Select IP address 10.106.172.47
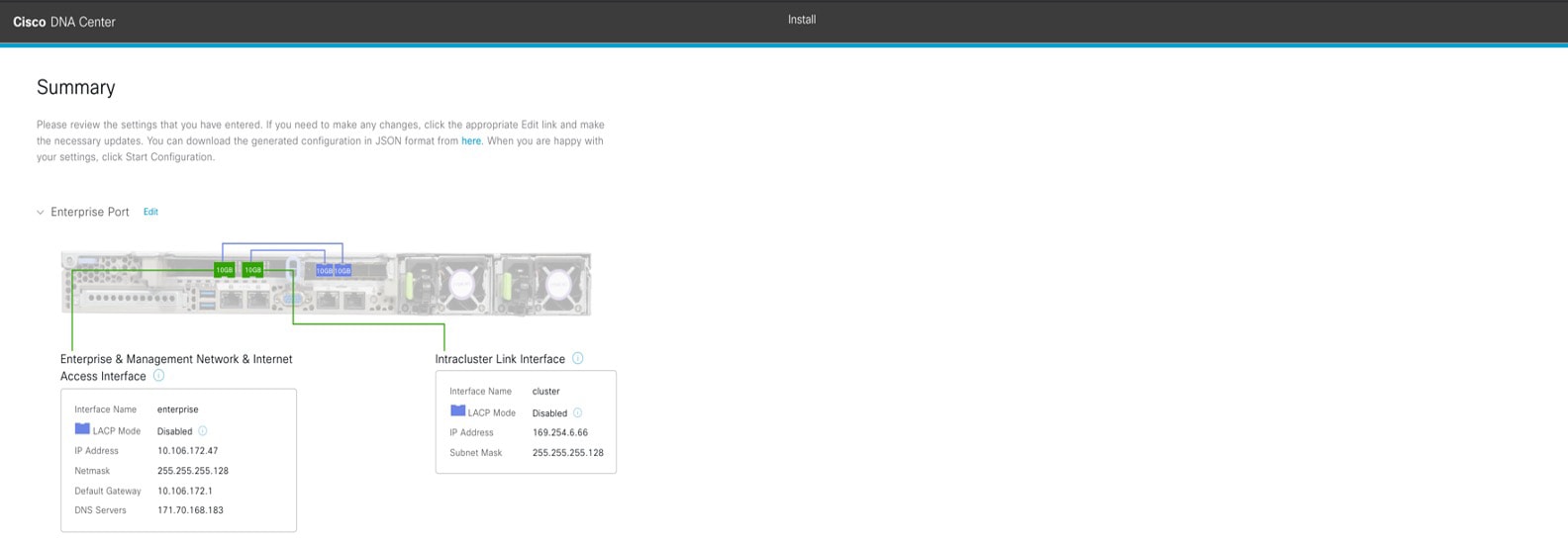Viewport: 1568px width, 545px height. (x=187, y=451)
